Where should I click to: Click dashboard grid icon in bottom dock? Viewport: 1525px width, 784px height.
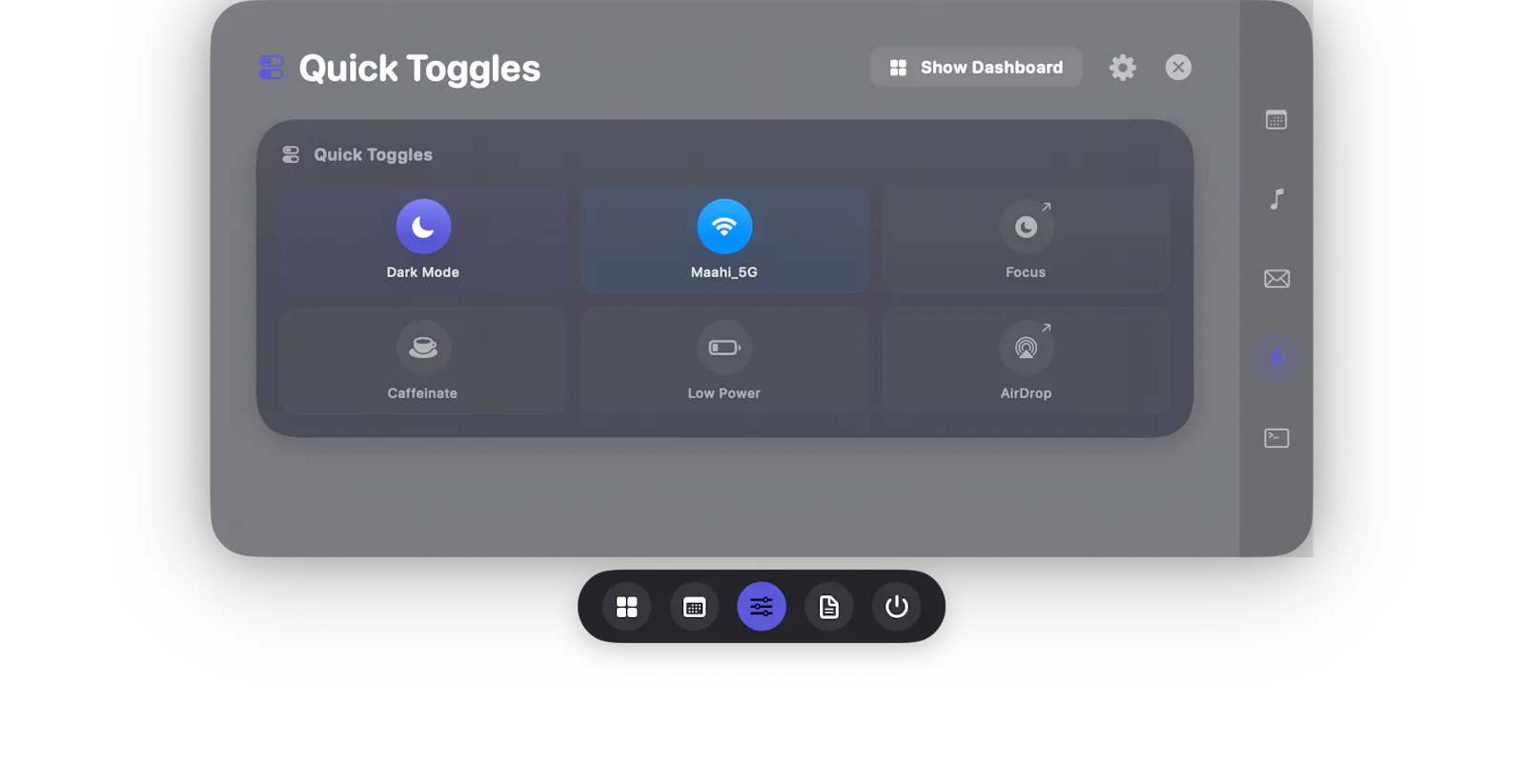pos(626,607)
